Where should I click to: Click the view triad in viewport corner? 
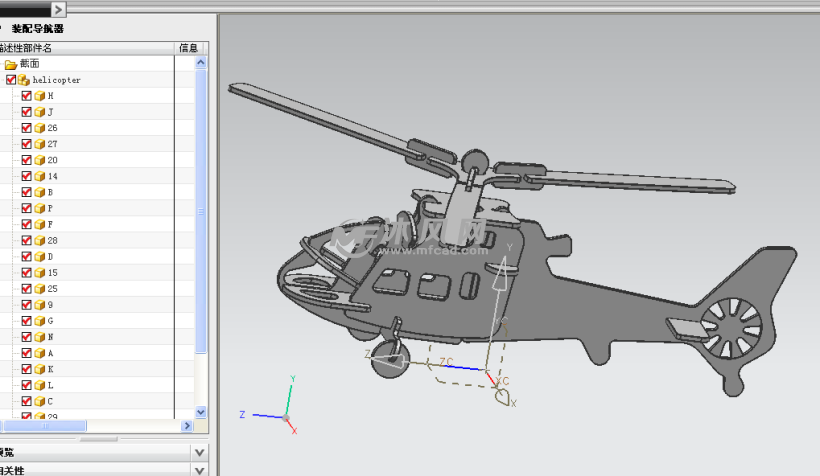(271, 405)
